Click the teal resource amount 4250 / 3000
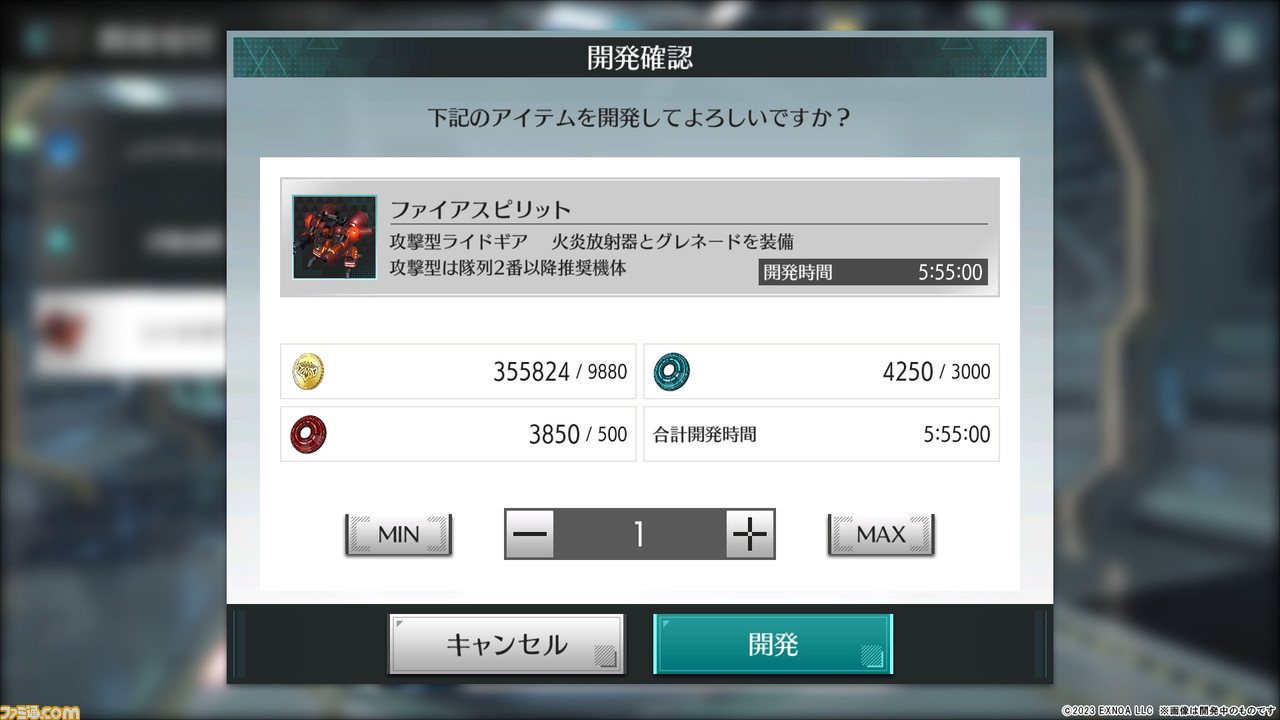 (x=936, y=372)
